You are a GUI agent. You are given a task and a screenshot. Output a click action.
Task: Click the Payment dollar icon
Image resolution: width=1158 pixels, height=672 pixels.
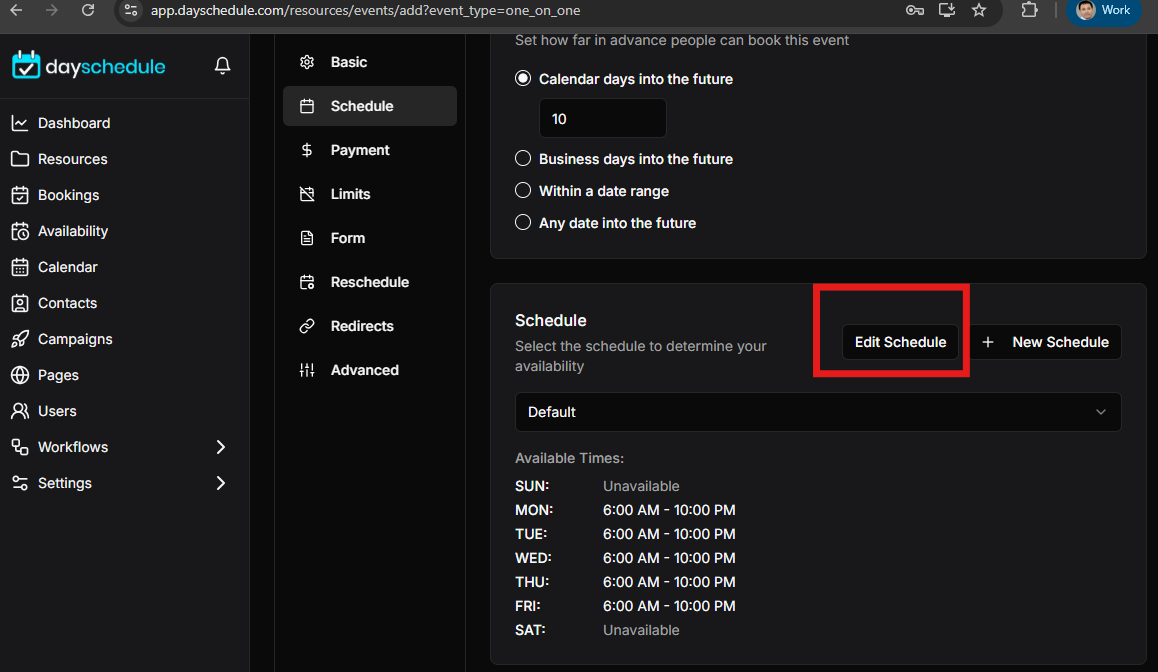[x=307, y=150]
